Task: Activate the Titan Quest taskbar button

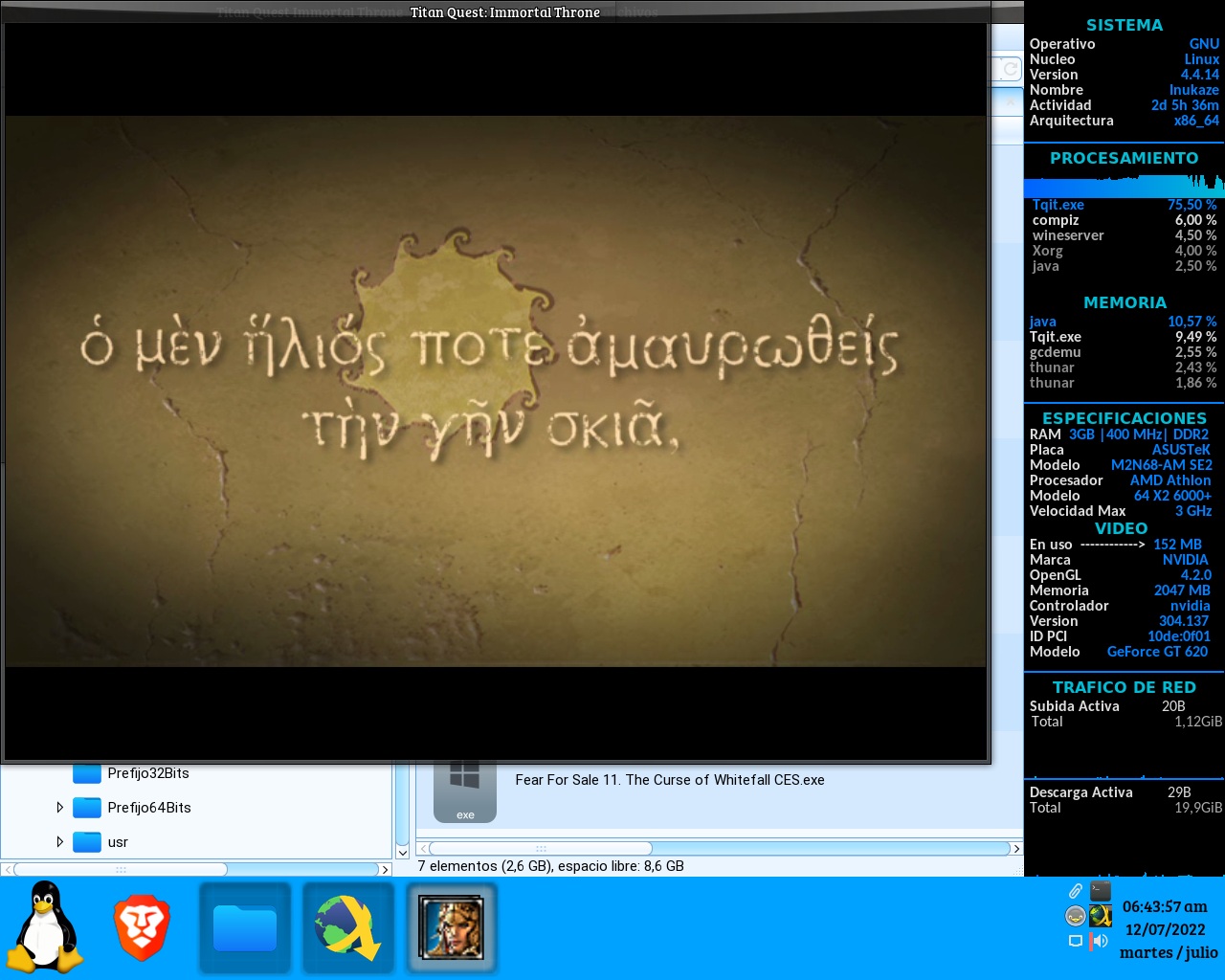Action: (x=452, y=927)
